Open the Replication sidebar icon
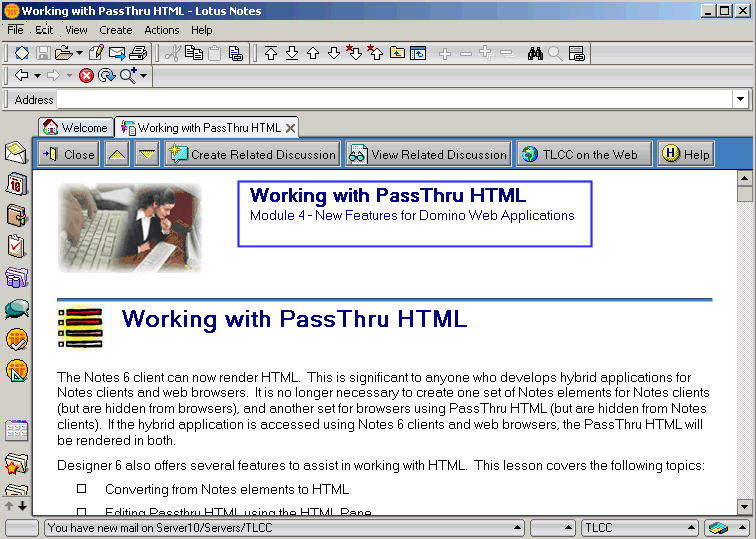Viewport: 756px width, 539px height. point(16,278)
